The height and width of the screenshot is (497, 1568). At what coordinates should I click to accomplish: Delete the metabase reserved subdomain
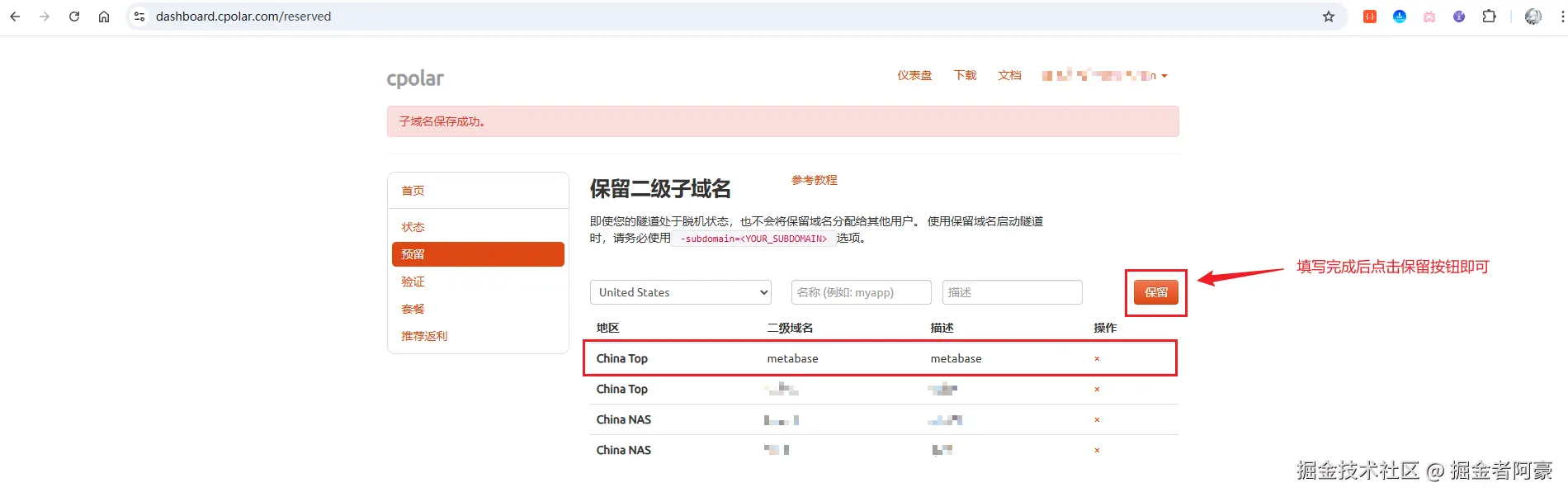click(x=1097, y=358)
